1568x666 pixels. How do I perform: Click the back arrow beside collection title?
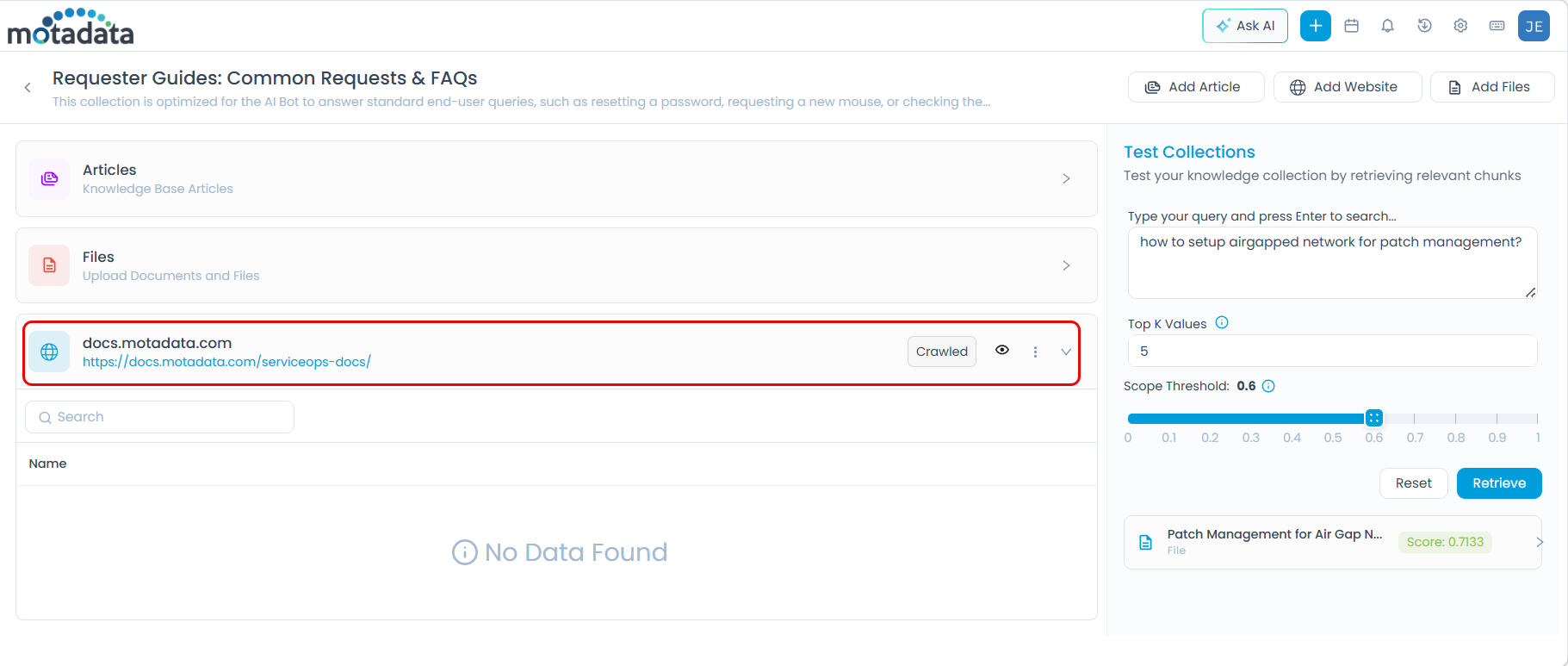coord(28,87)
